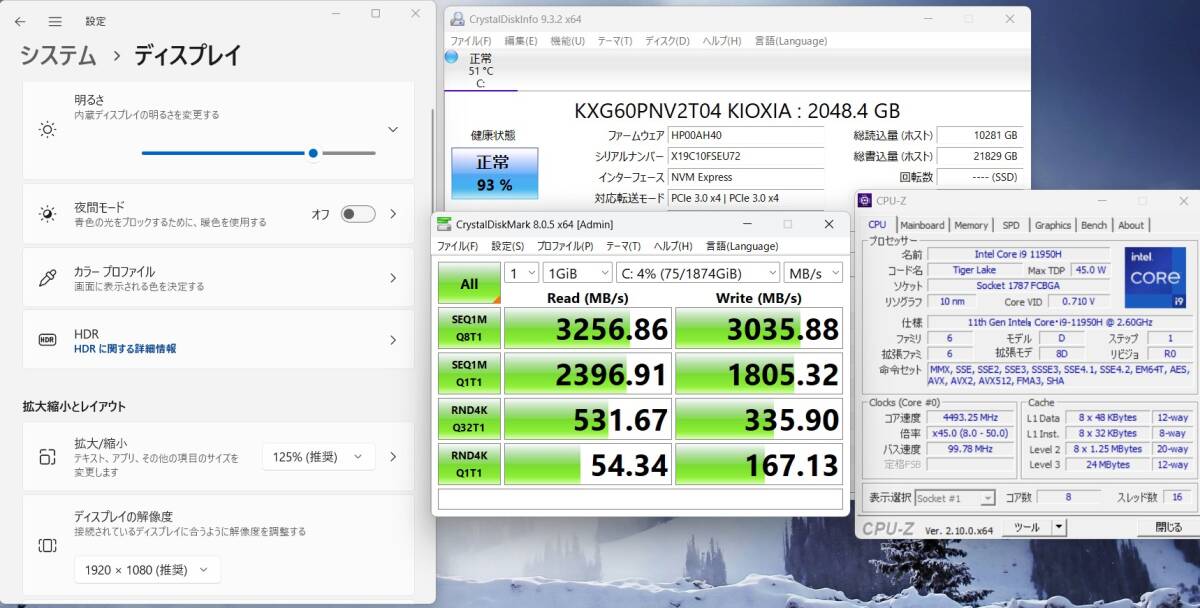Open scale settings chevron
1200x608 pixels.
click(x=393, y=457)
